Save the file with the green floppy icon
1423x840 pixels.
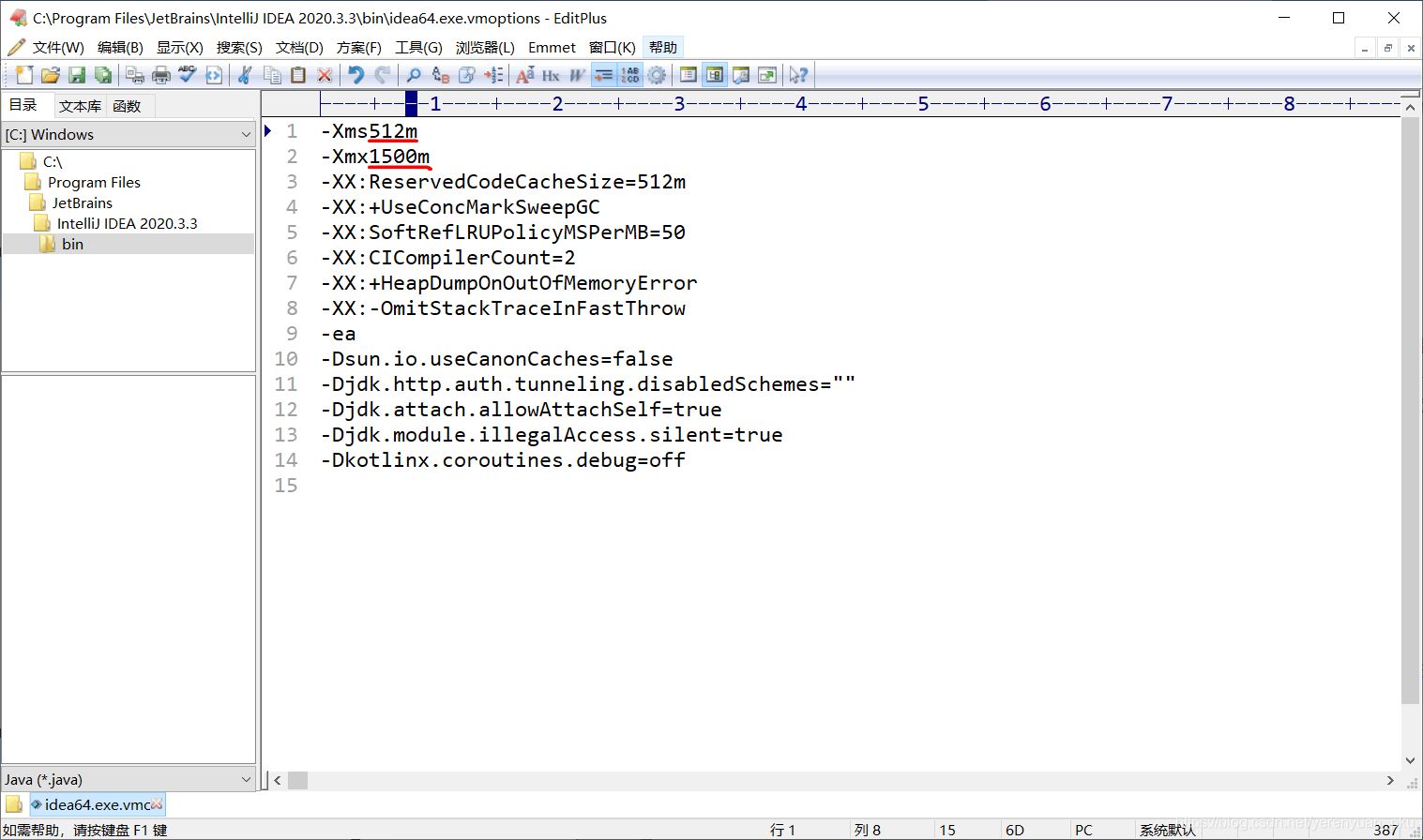77,75
